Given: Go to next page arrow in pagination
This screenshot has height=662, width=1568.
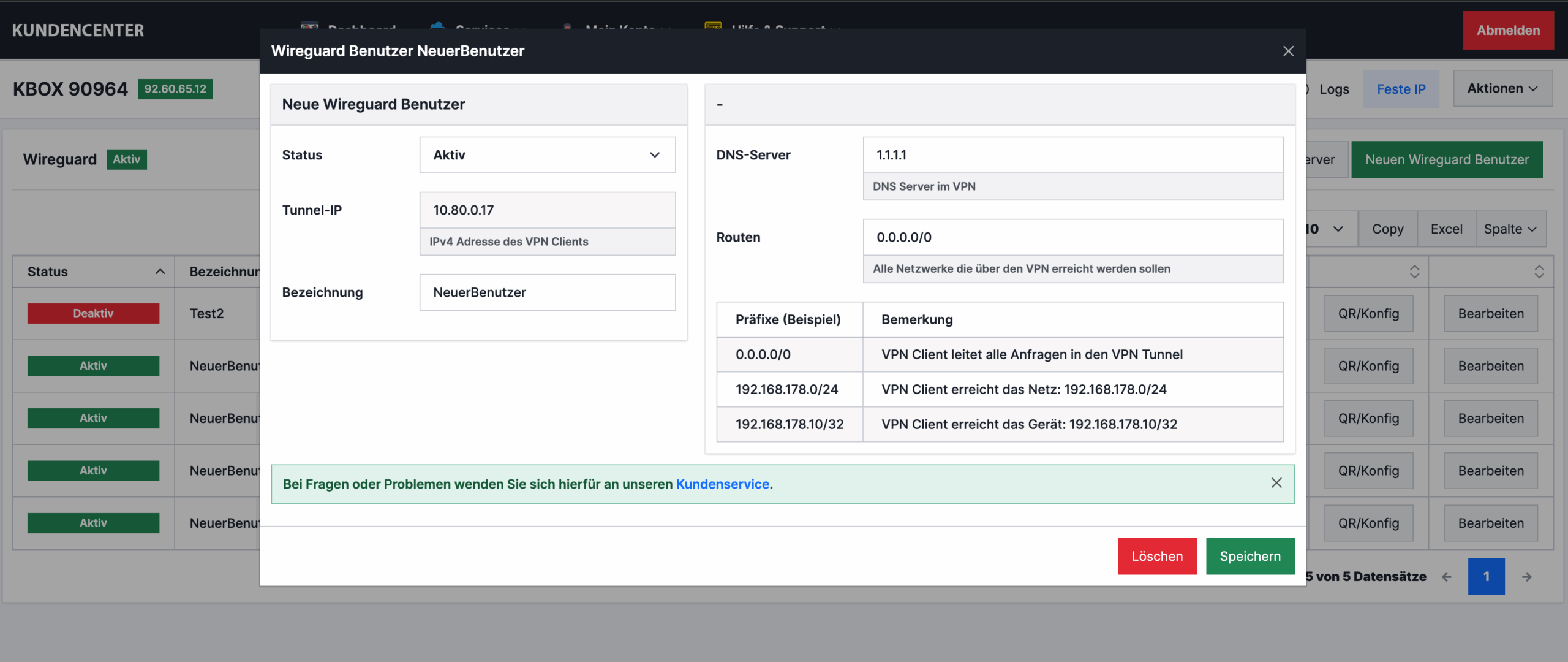Looking at the screenshot, I should click(1526, 577).
